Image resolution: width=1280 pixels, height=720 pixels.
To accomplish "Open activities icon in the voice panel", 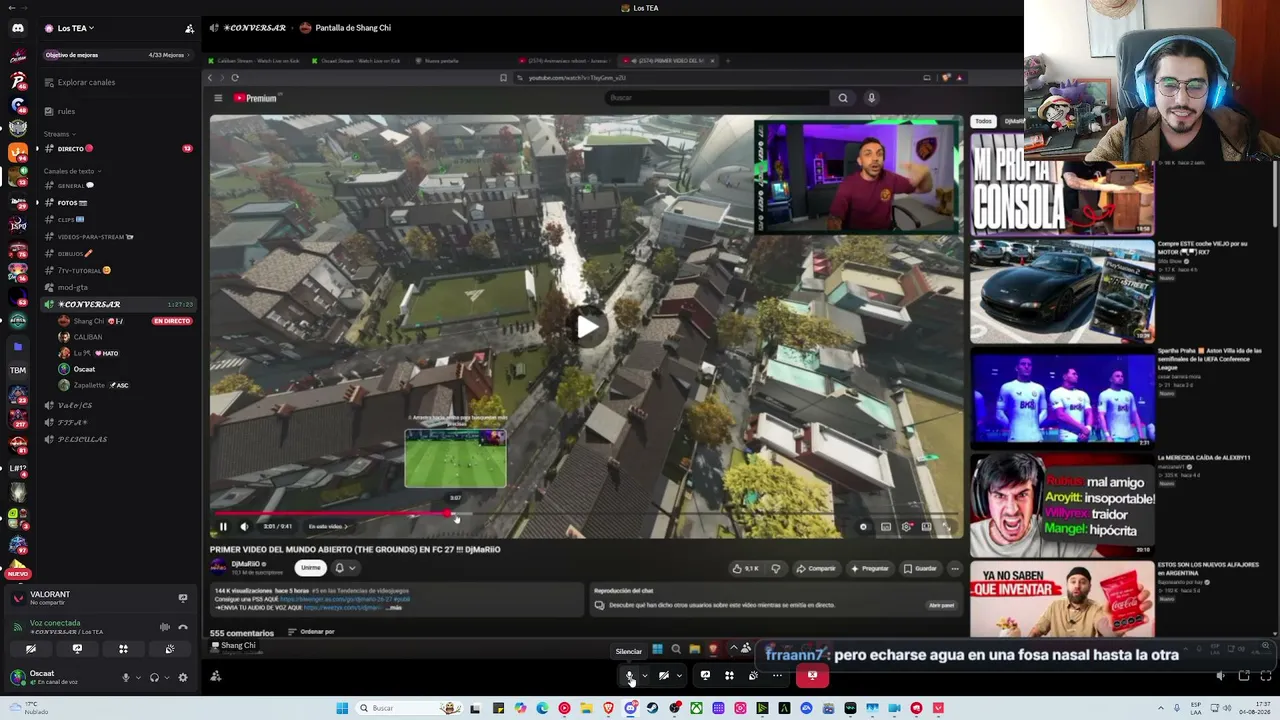I will click(123, 649).
